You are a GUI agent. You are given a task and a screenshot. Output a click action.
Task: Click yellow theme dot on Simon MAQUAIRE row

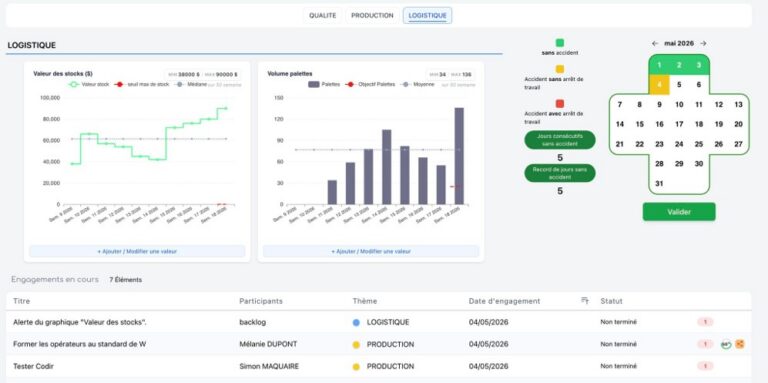(356, 367)
